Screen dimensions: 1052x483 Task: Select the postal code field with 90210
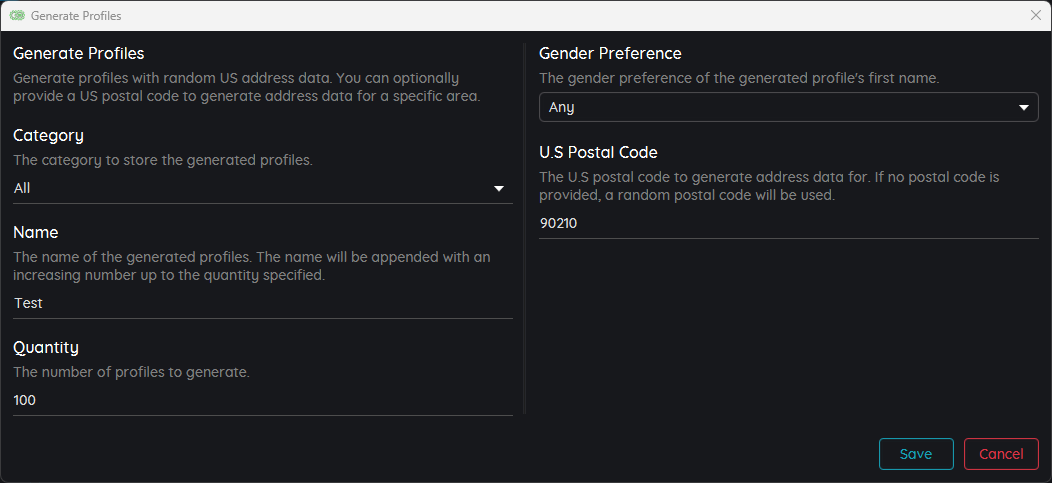coord(788,223)
